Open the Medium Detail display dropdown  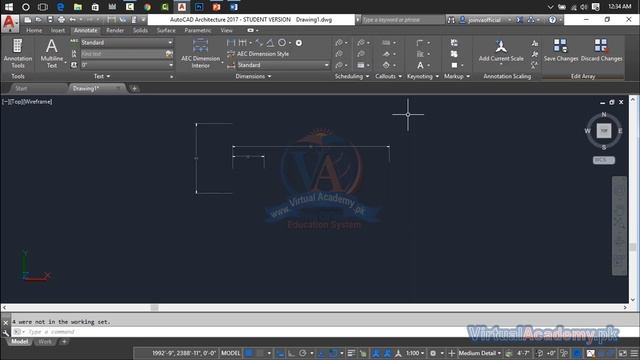480,353
